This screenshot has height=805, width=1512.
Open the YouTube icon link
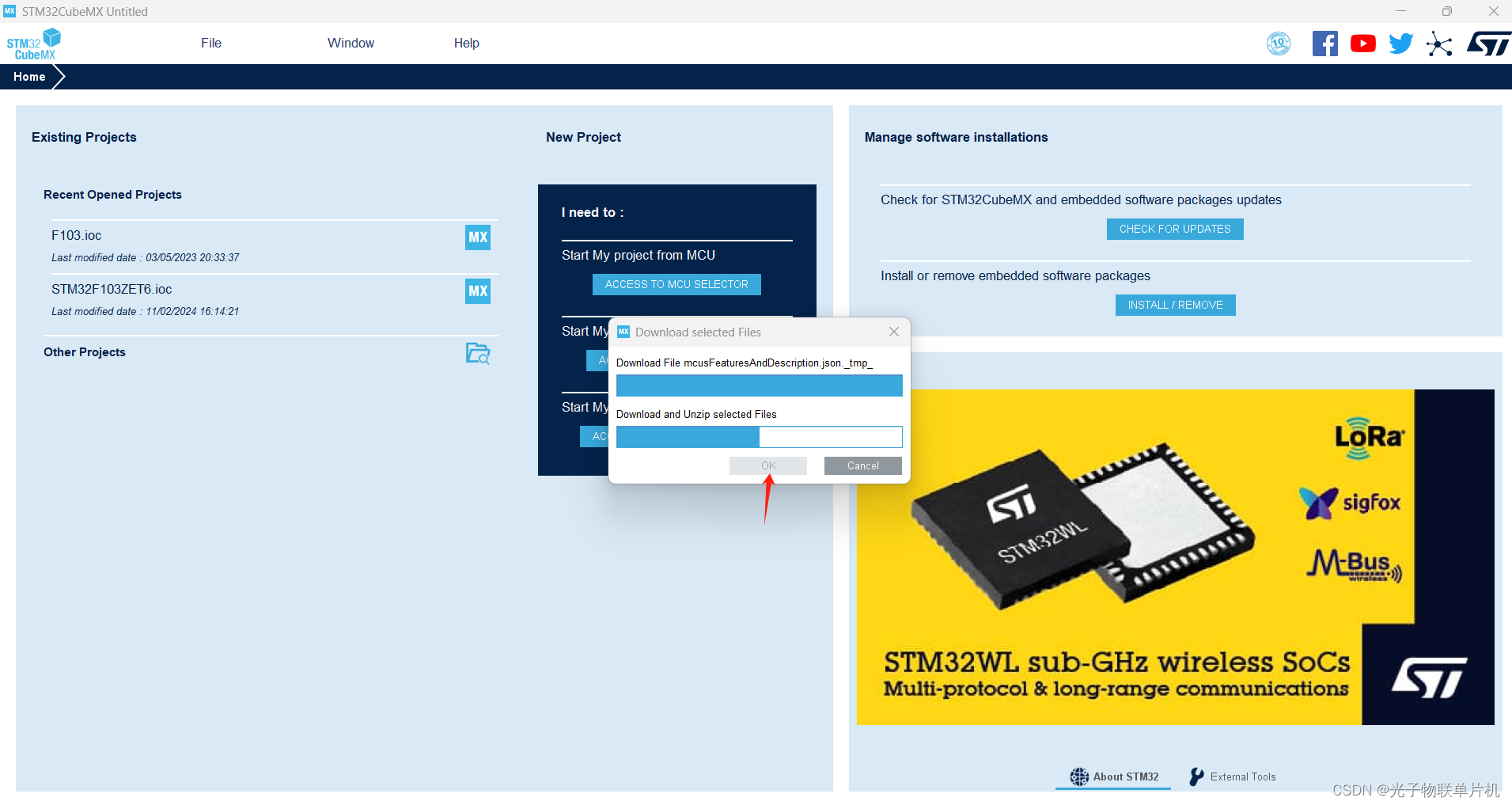[x=1362, y=44]
